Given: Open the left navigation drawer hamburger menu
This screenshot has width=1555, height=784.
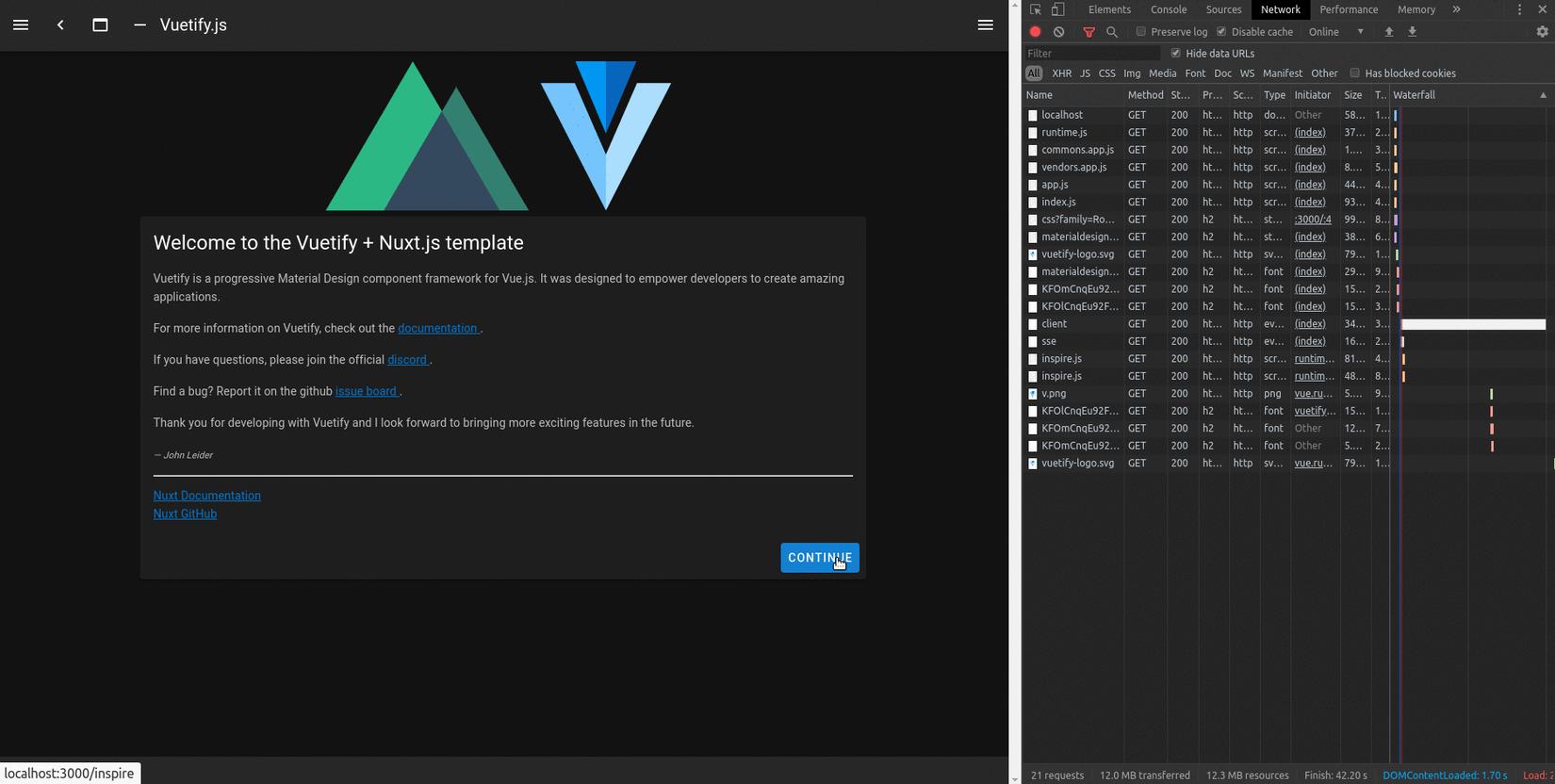Looking at the screenshot, I should tap(21, 25).
